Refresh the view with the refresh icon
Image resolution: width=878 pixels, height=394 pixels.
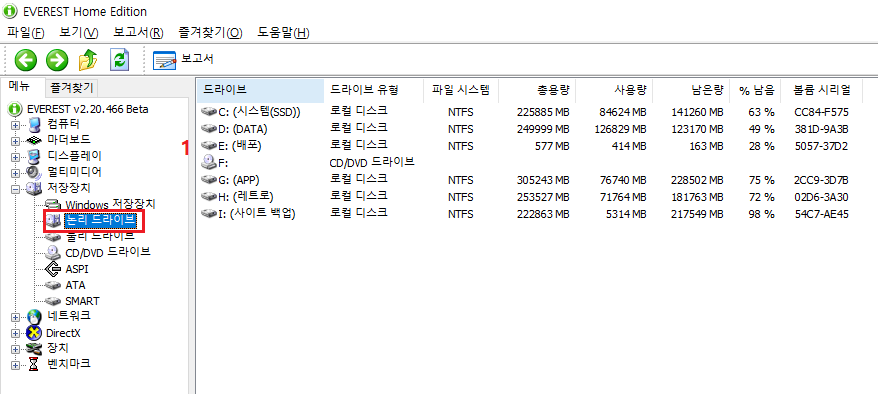click(x=119, y=60)
